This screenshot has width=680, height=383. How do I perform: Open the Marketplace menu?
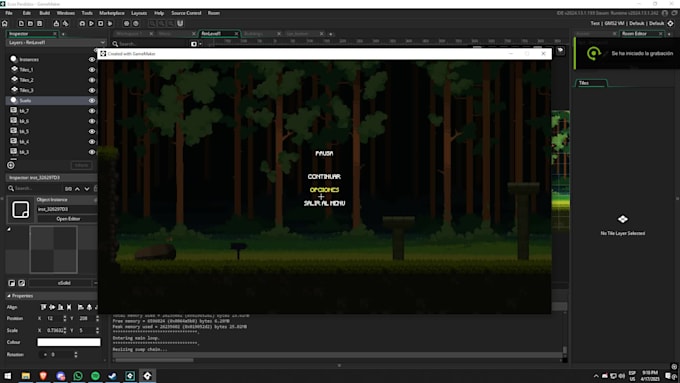(x=111, y=13)
